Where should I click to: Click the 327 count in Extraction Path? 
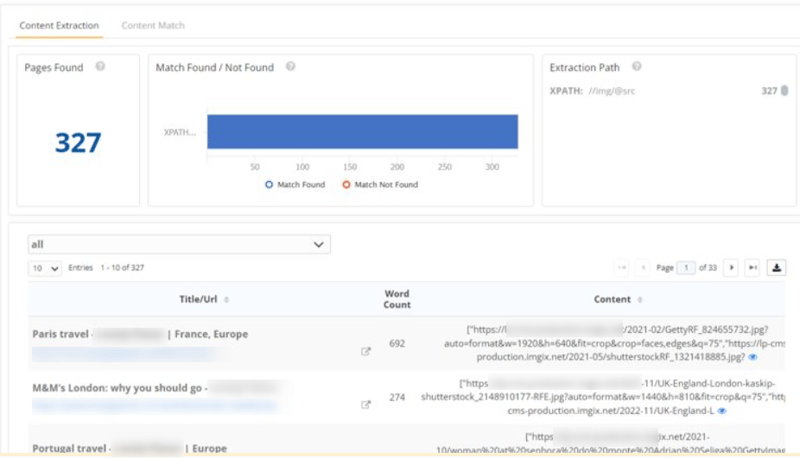click(769, 91)
